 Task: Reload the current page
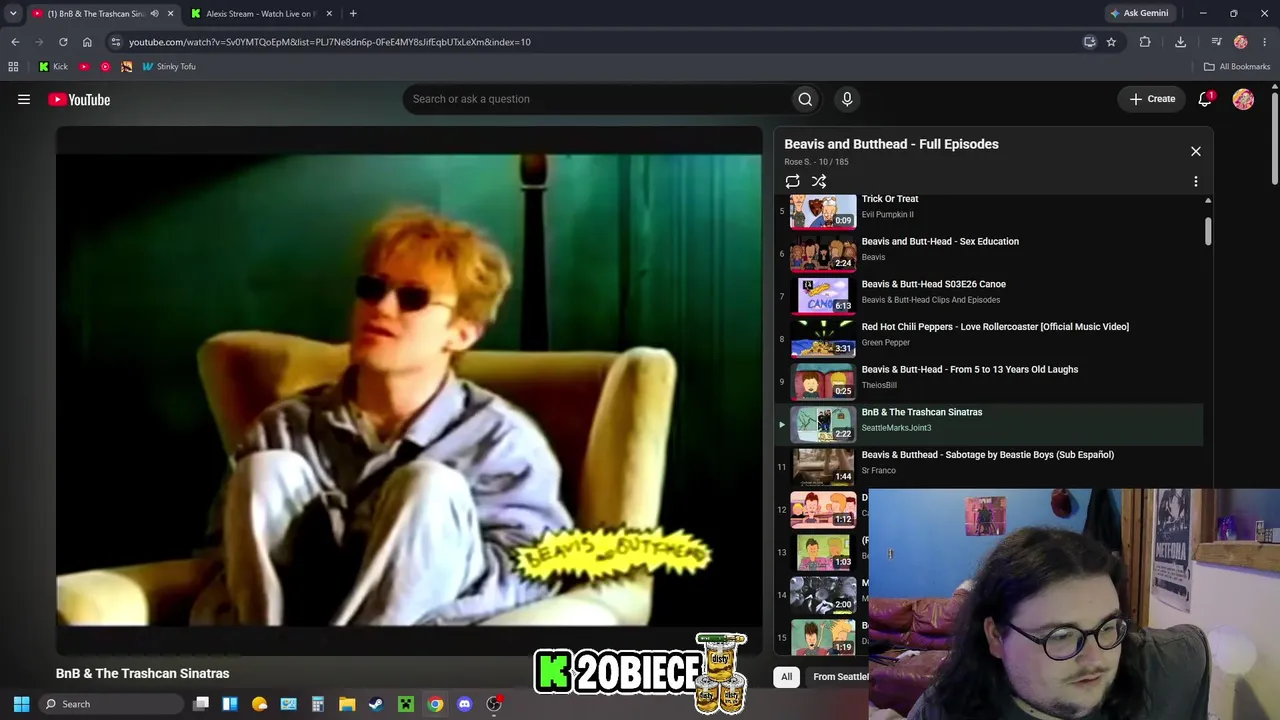coord(63,42)
